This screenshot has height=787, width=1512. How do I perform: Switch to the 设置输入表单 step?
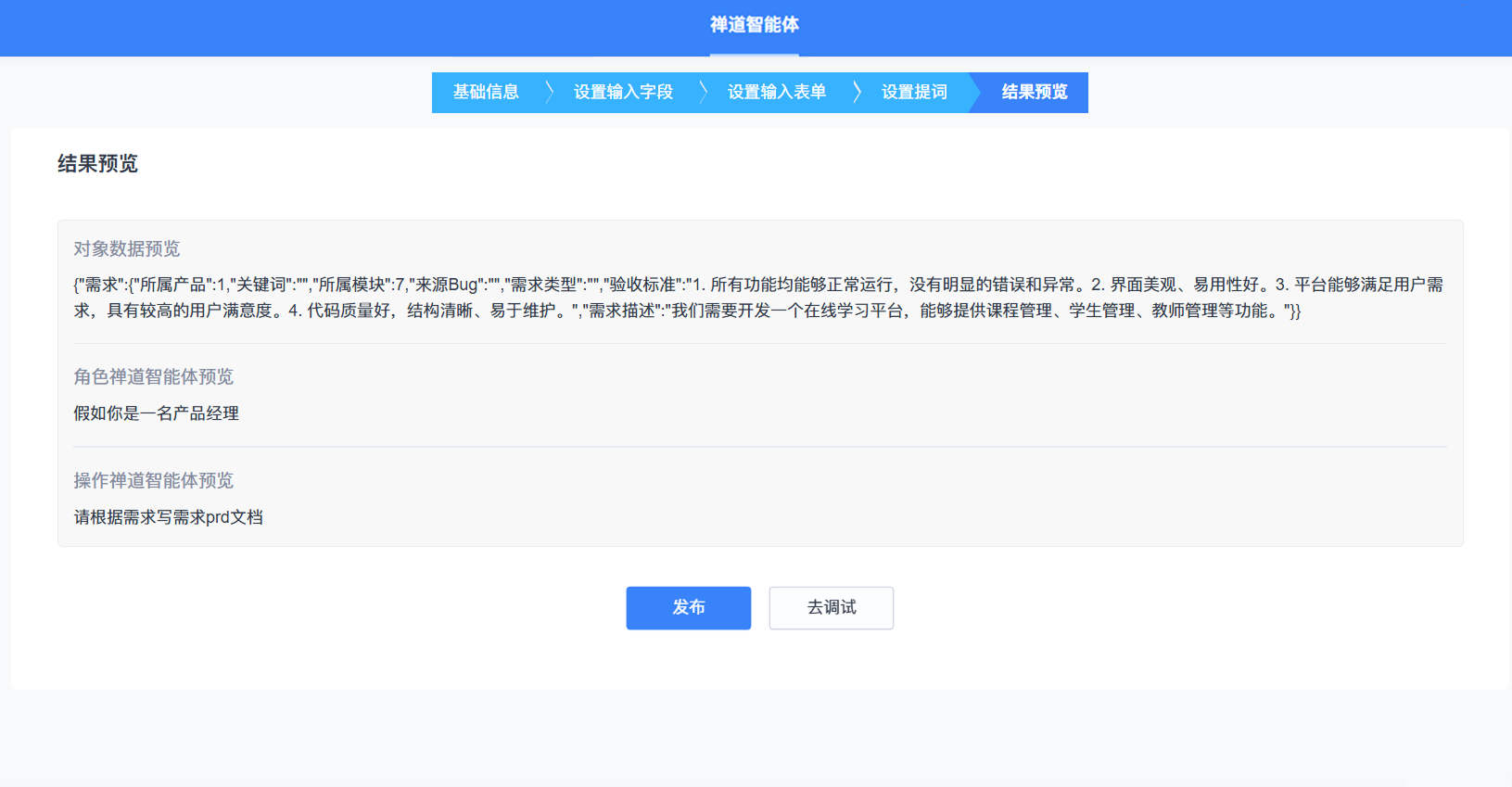(777, 92)
